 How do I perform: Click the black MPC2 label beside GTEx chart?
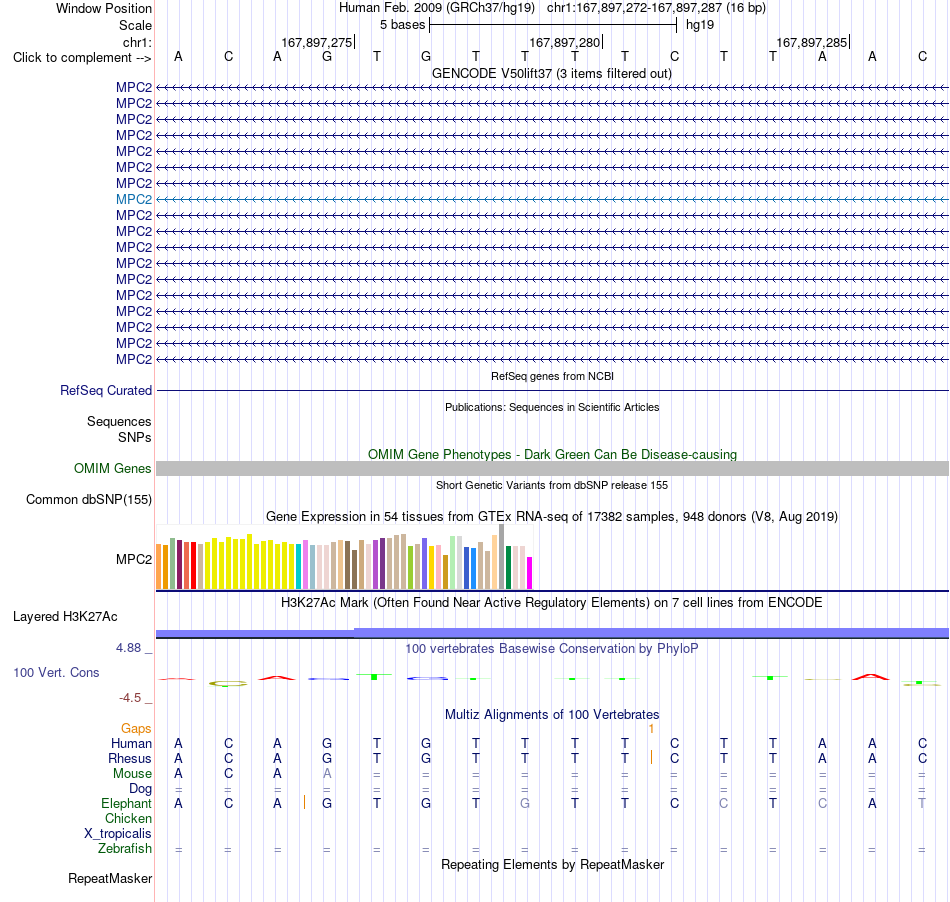(x=134, y=559)
